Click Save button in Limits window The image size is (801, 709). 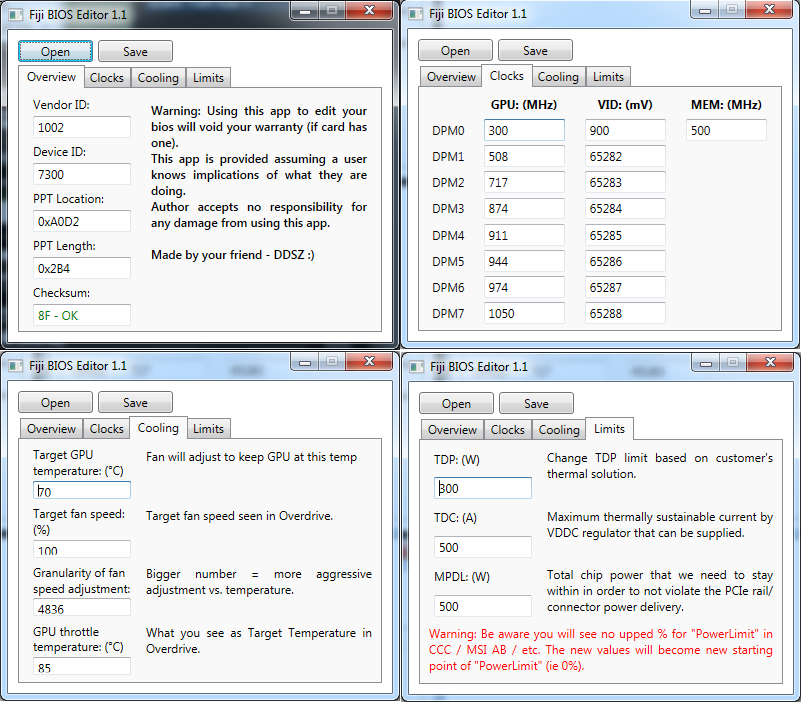[536, 404]
